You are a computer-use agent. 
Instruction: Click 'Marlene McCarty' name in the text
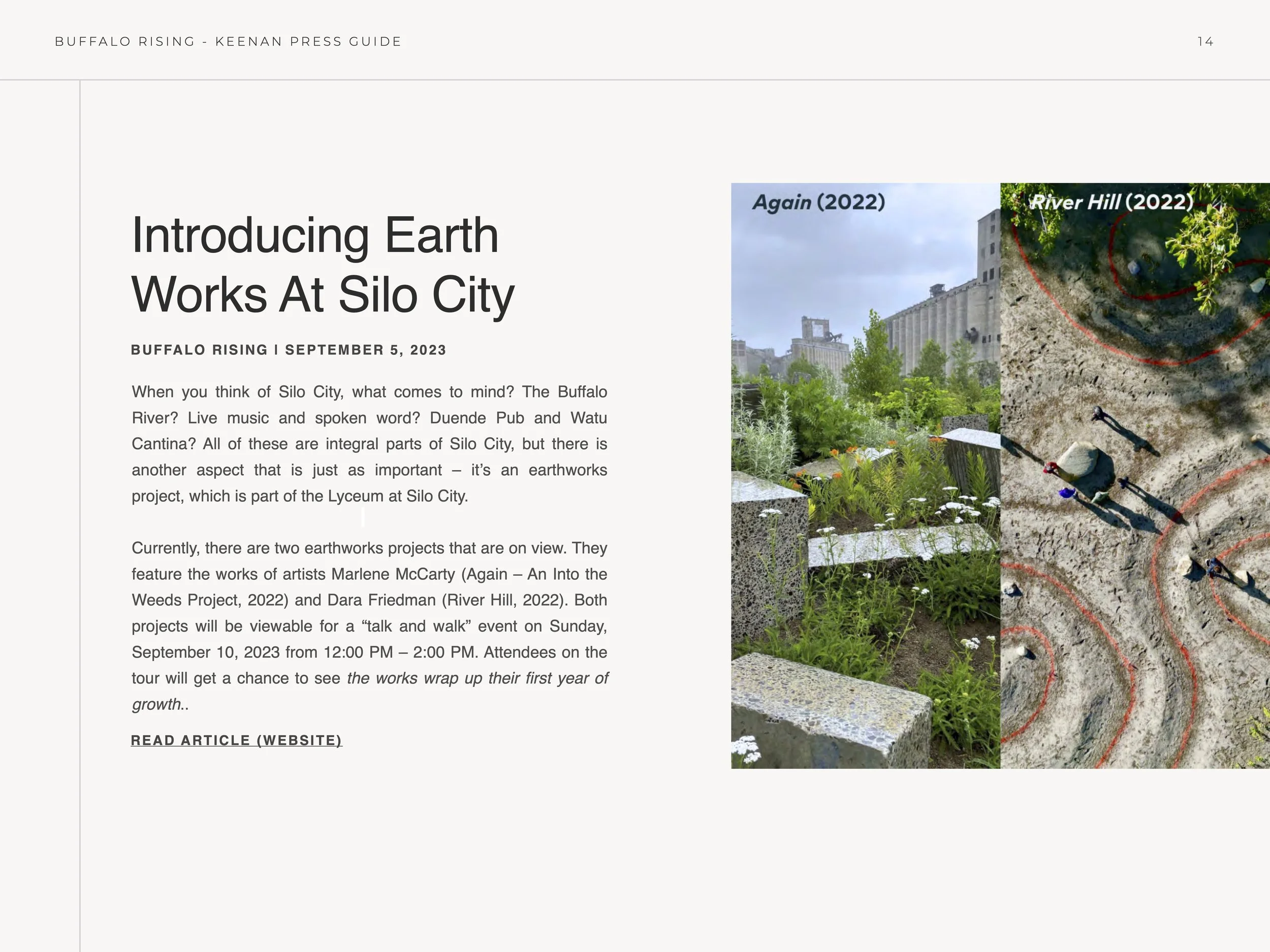click(x=393, y=574)
